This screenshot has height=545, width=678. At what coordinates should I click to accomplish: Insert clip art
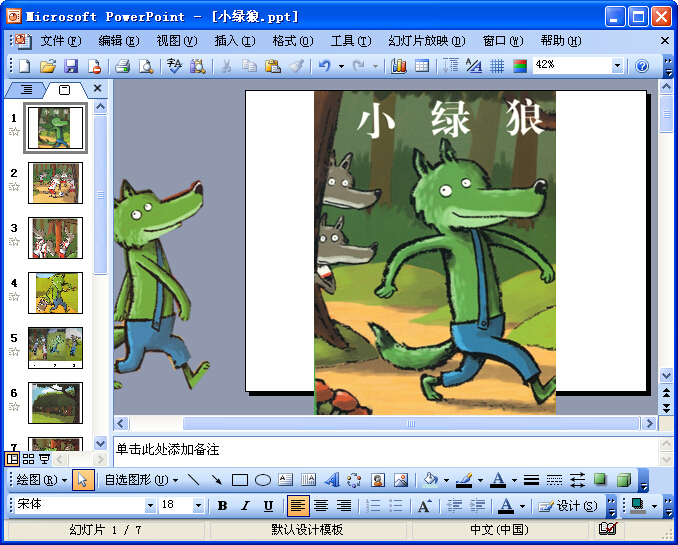[x=377, y=480]
